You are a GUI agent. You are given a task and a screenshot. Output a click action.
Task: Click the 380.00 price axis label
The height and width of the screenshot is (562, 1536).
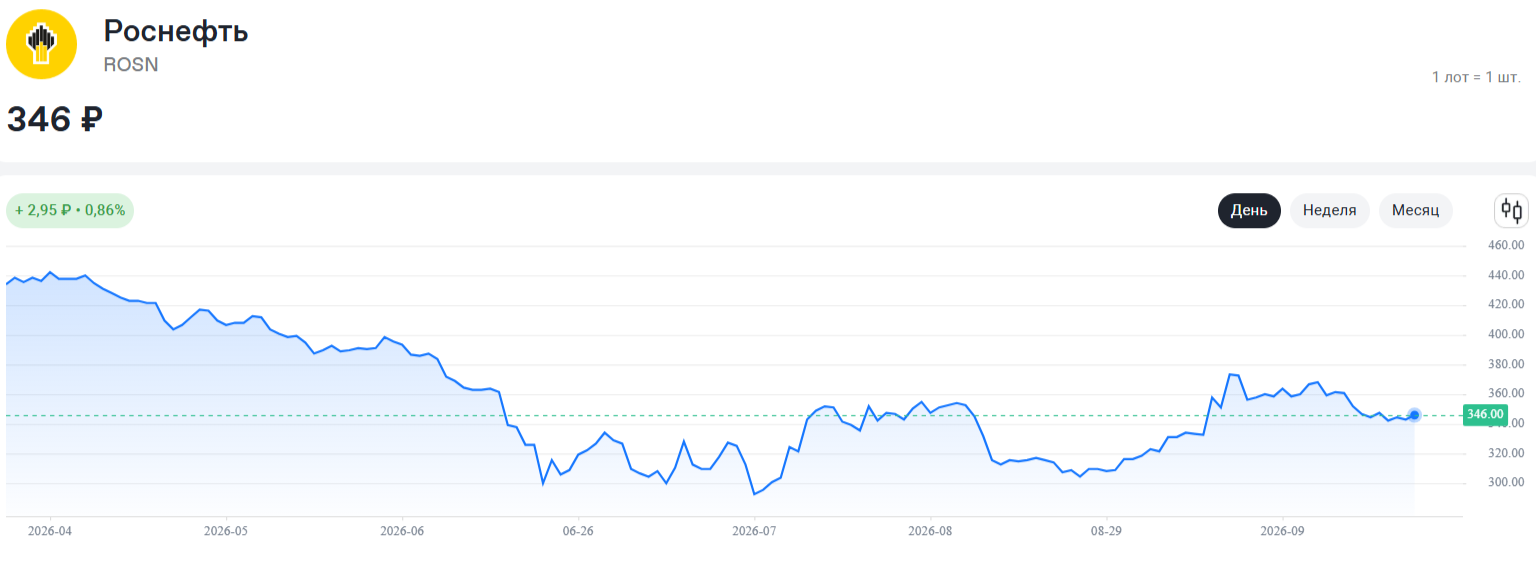(1506, 364)
